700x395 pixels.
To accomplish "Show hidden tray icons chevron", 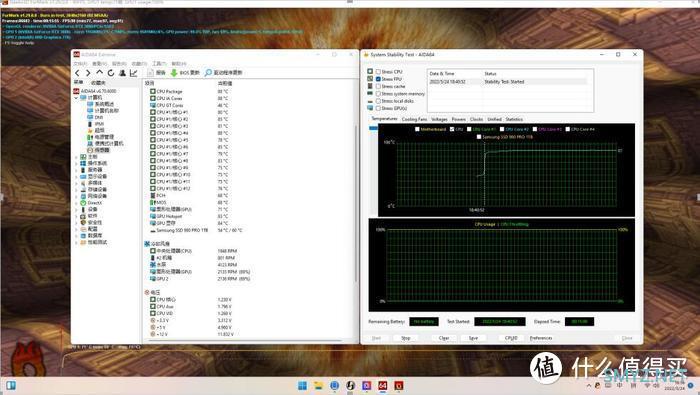I will tap(589, 386).
